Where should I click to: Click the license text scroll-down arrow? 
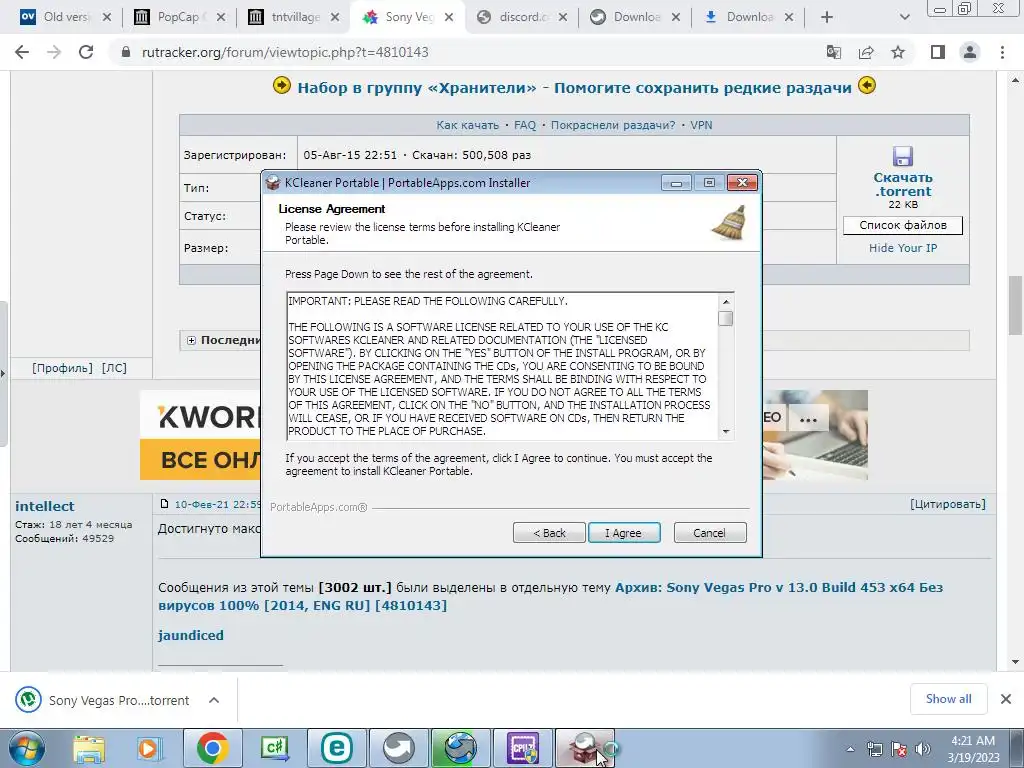pos(726,432)
